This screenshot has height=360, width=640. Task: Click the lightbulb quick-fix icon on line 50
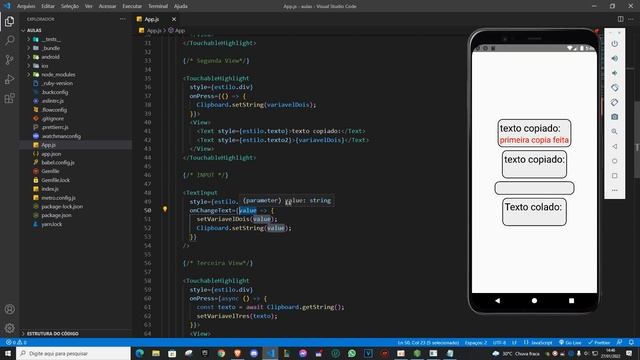165,209
